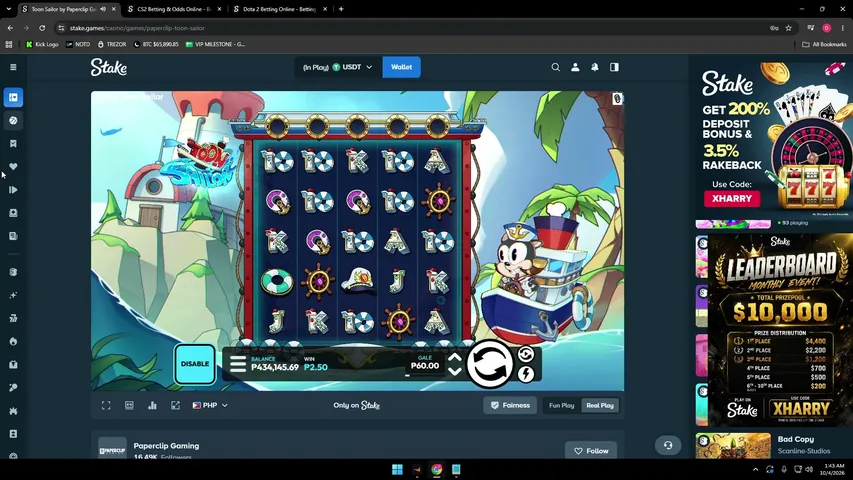Open the Wallet
The width and height of the screenshot is (853, 480).
pyautogui.click(x=401, y=67)
